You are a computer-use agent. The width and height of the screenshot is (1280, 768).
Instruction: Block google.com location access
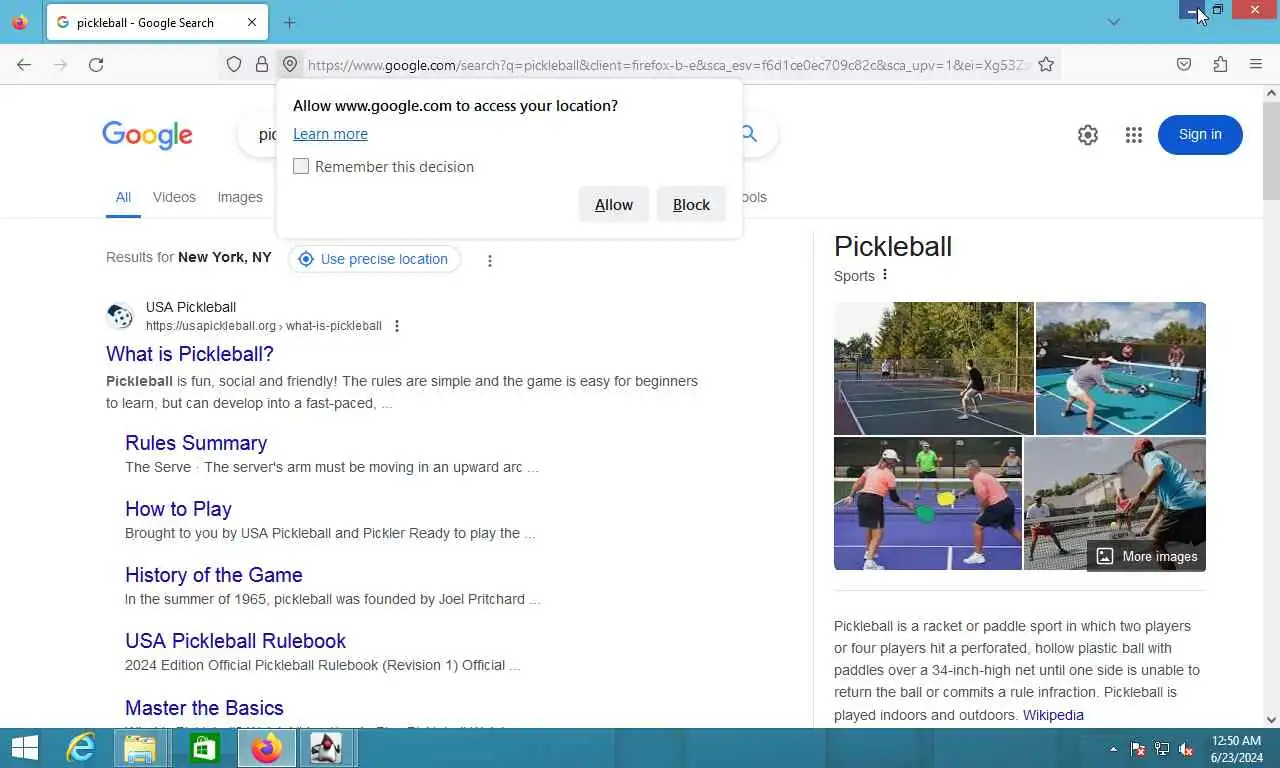pyautogui.click(x=691, y=204)
